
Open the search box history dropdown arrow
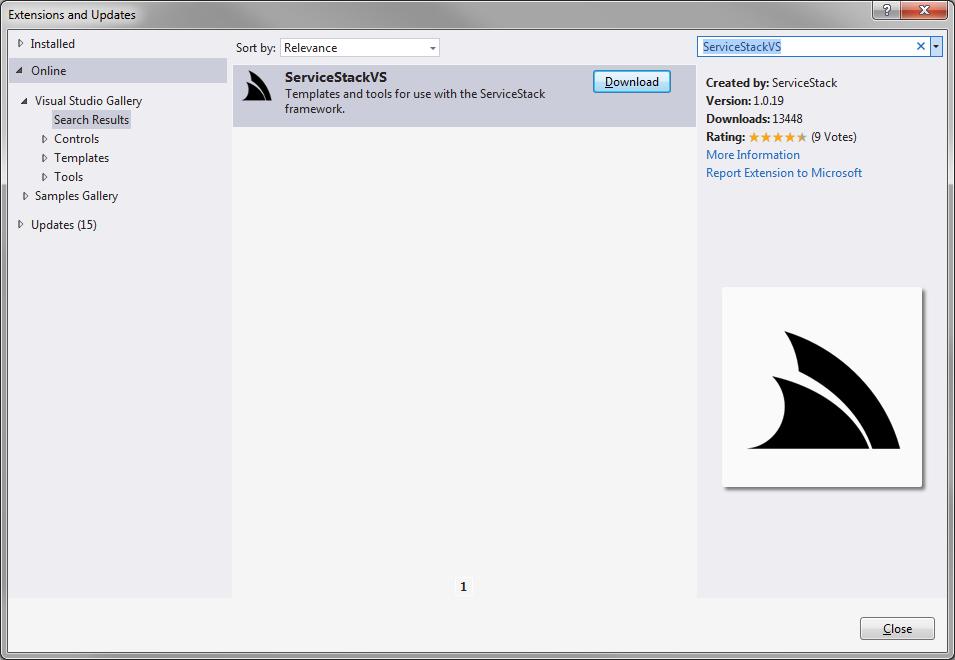point(936,46)
